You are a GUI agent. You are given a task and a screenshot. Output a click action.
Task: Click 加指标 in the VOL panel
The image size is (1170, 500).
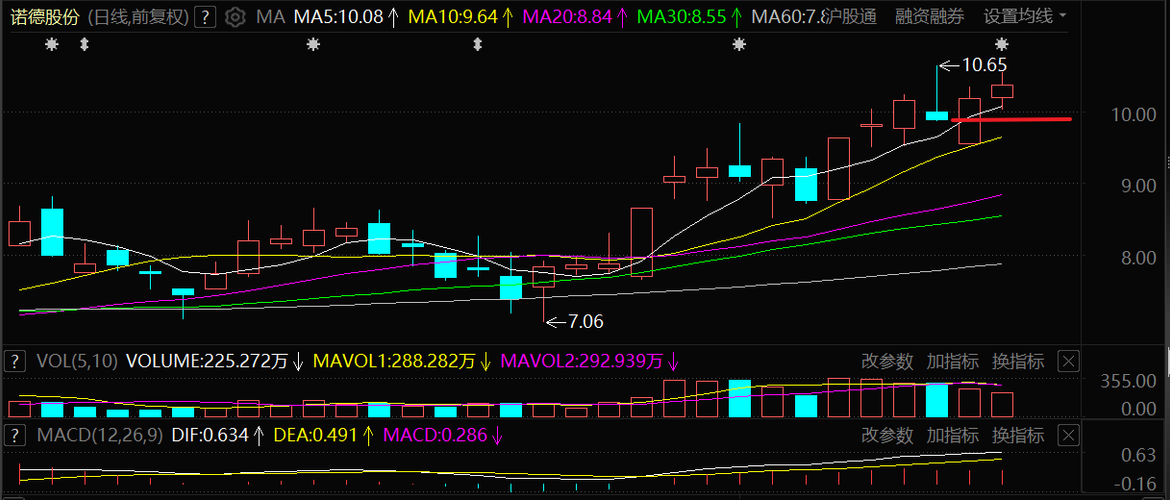pos(952,362)
